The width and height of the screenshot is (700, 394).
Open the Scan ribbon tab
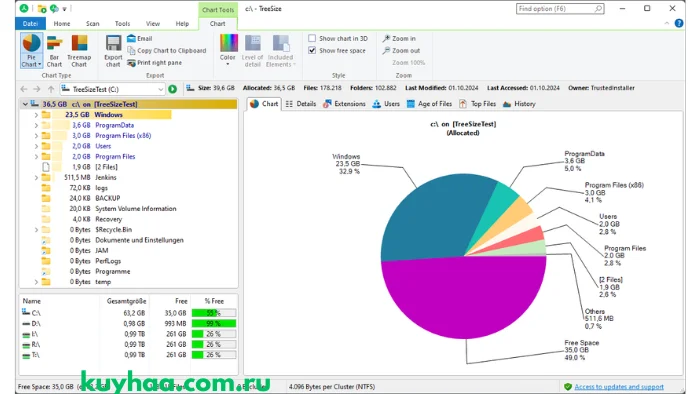92,24
